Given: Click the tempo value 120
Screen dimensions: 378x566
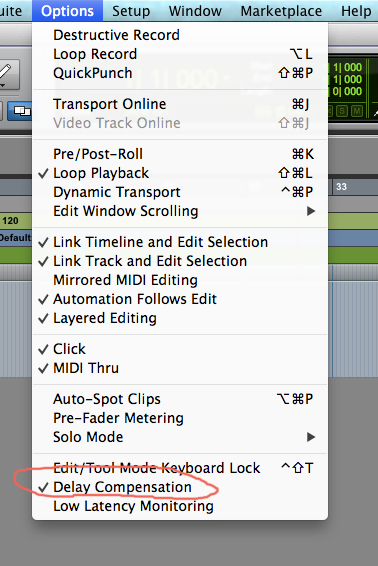Looking at the screenshot, I should pyautogui.click(x=10, y=221).
